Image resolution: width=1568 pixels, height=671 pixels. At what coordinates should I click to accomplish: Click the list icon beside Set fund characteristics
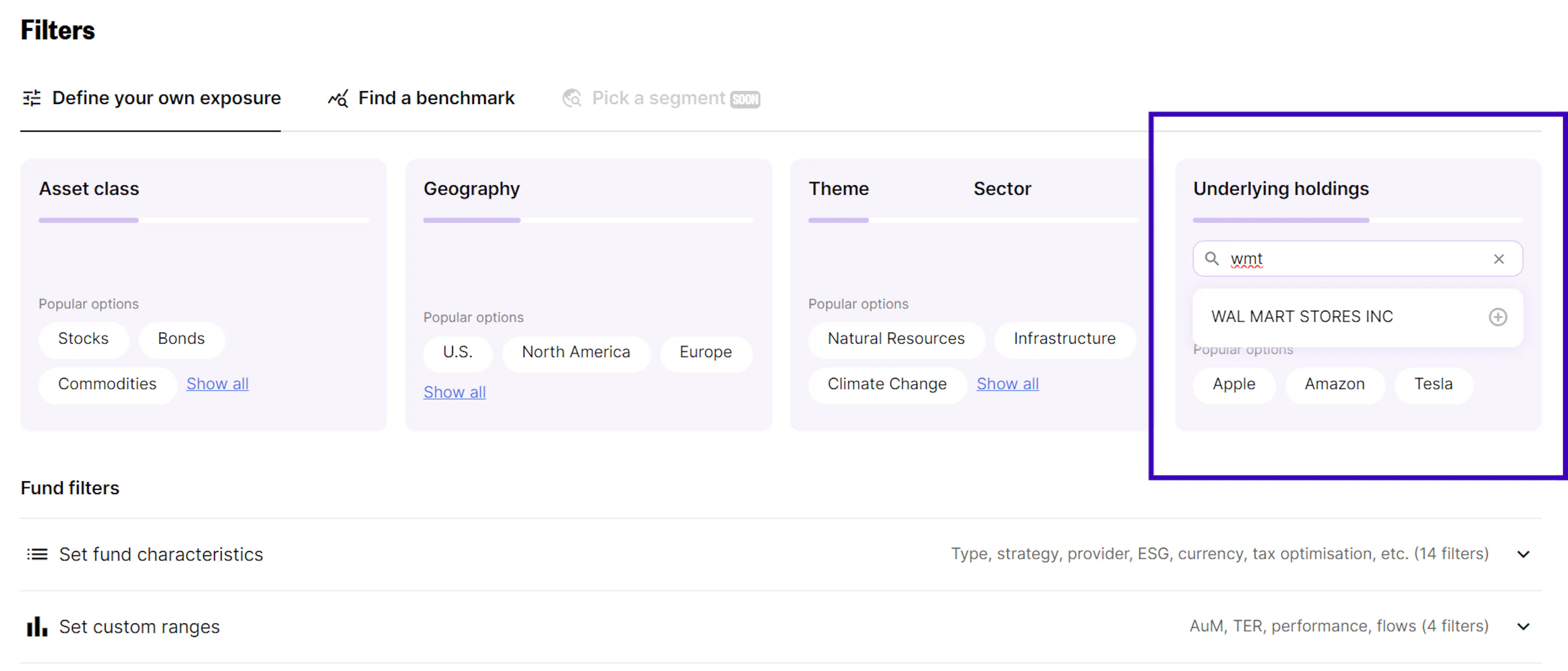[x=37, y=554]
